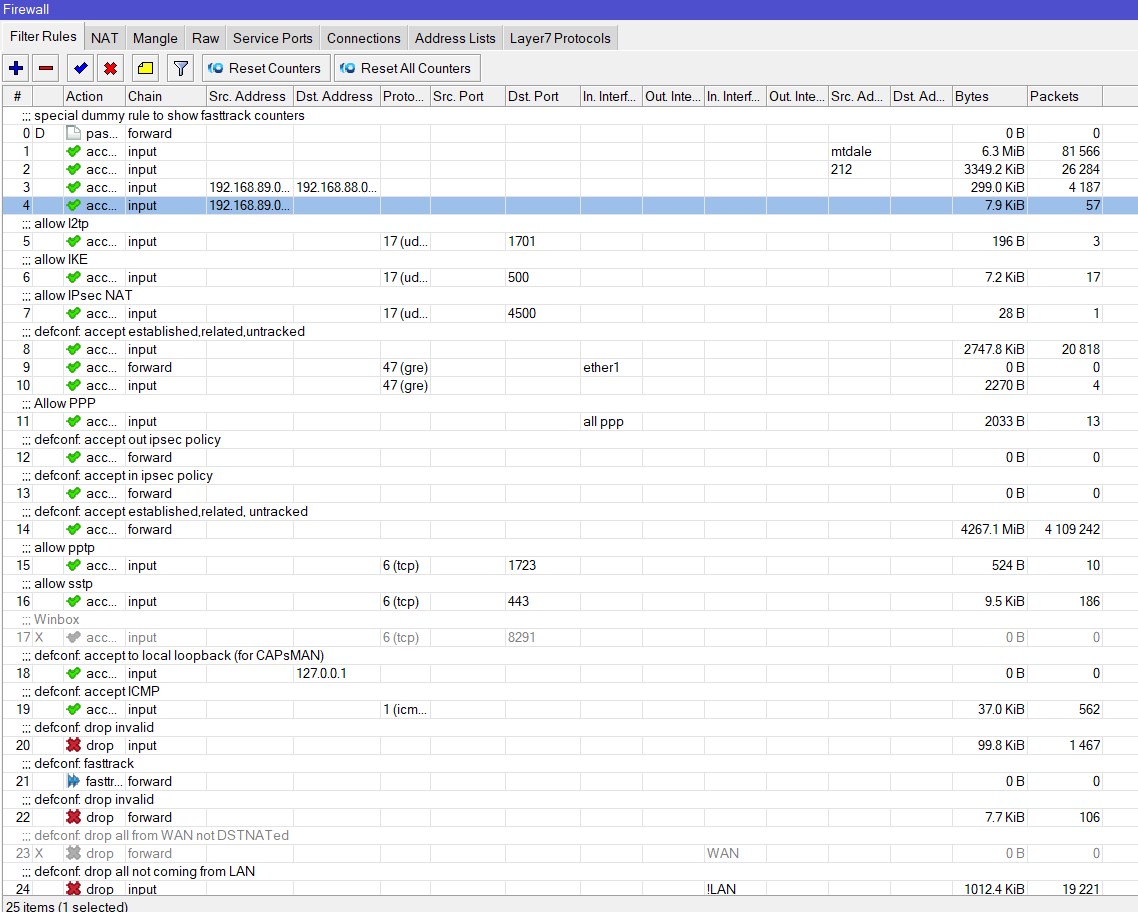1138x912 pixels.
Task: Open the Raw tab
Action: pos(205,38)
